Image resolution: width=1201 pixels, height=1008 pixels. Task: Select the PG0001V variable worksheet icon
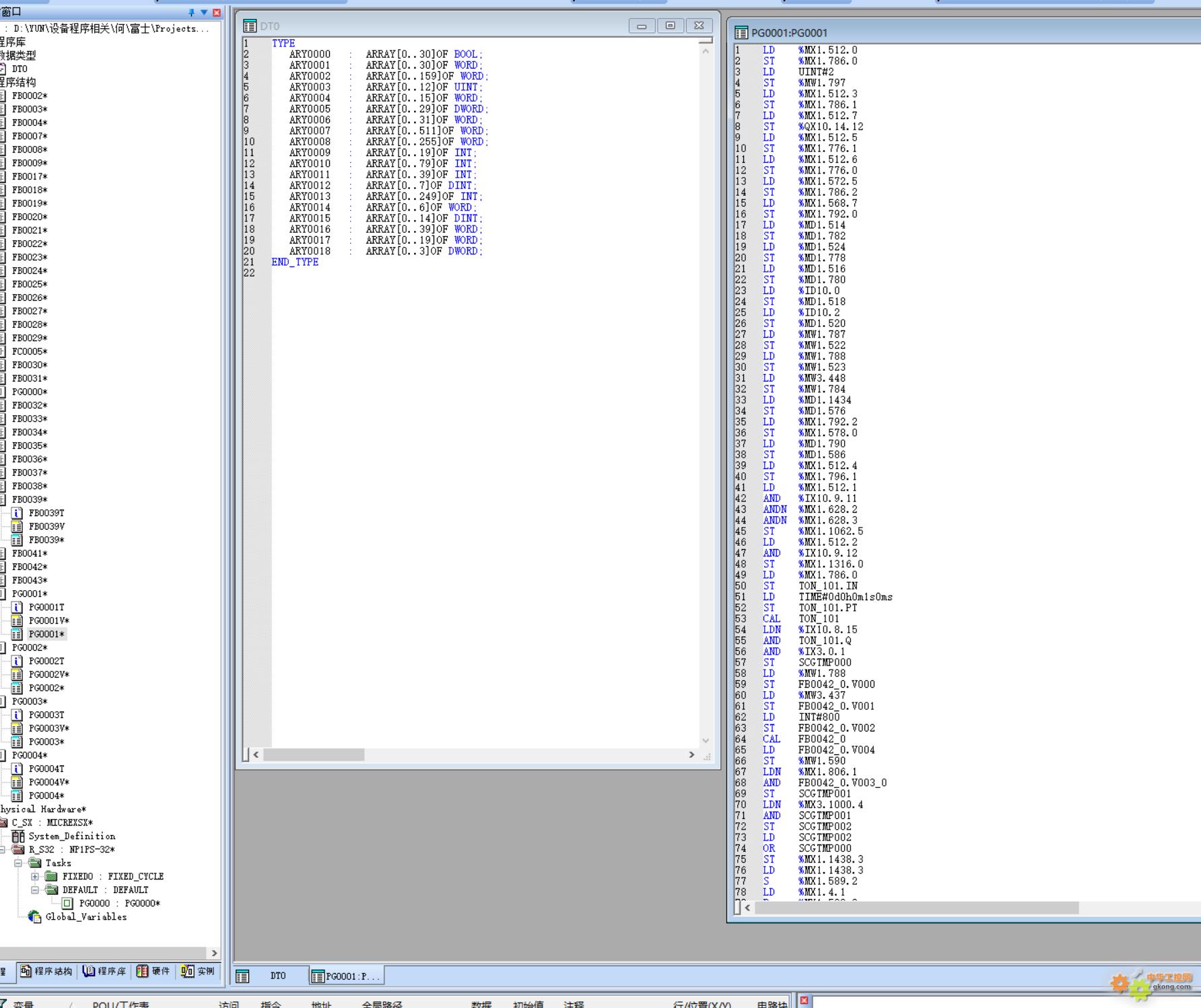[18, 620]
